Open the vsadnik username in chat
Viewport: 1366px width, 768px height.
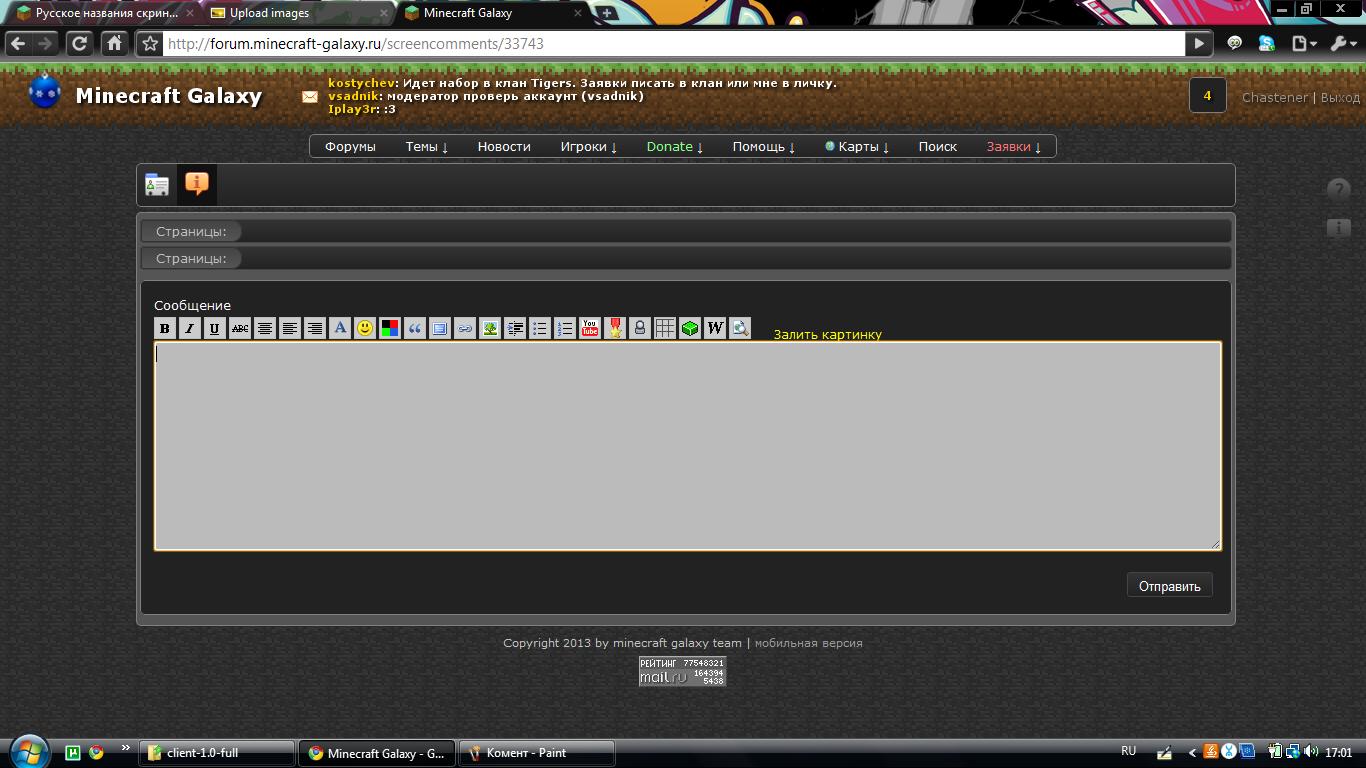point(353,96)
